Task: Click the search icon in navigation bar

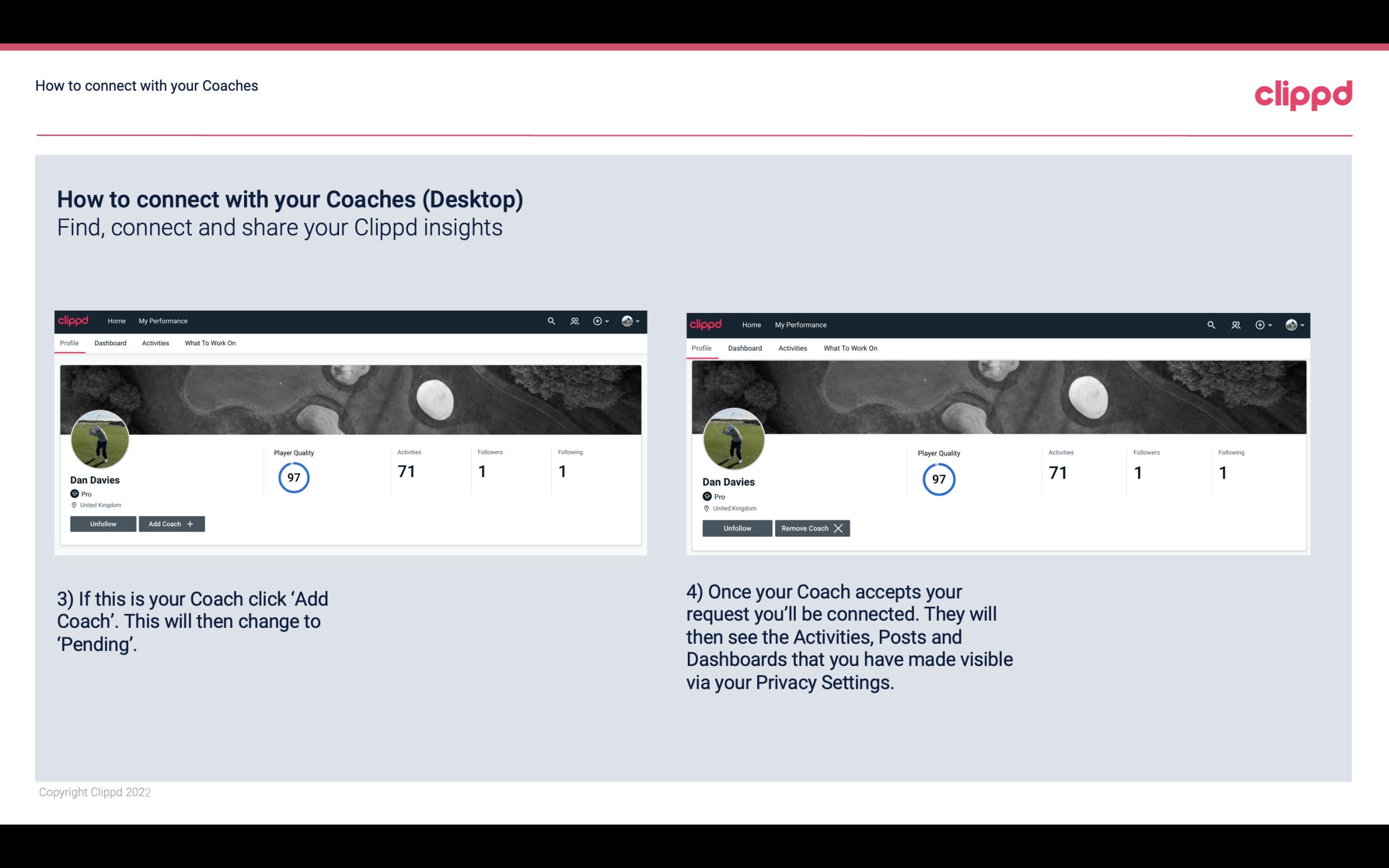Action: click(x=552, y=321)
